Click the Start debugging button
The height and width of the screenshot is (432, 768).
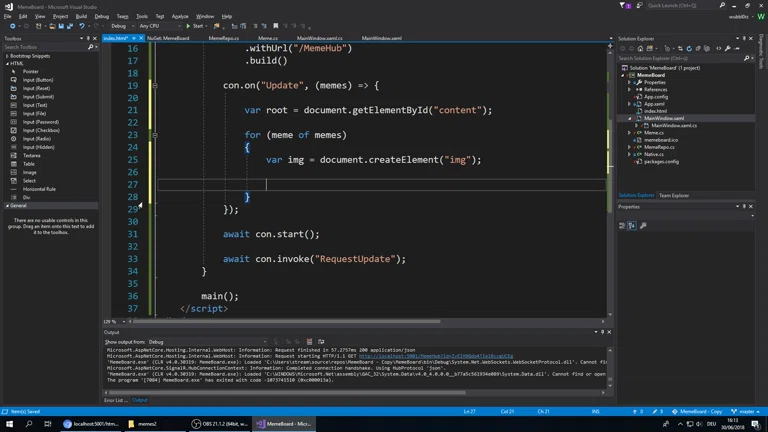click(x=194, y=26)
